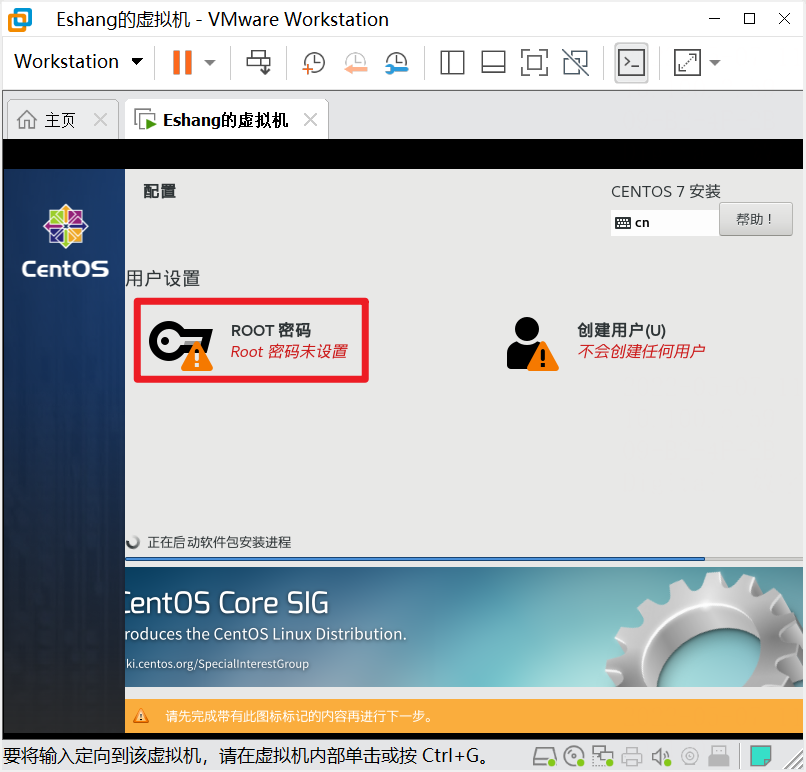Expand the power options dropdown arrow

coord(209,63)
